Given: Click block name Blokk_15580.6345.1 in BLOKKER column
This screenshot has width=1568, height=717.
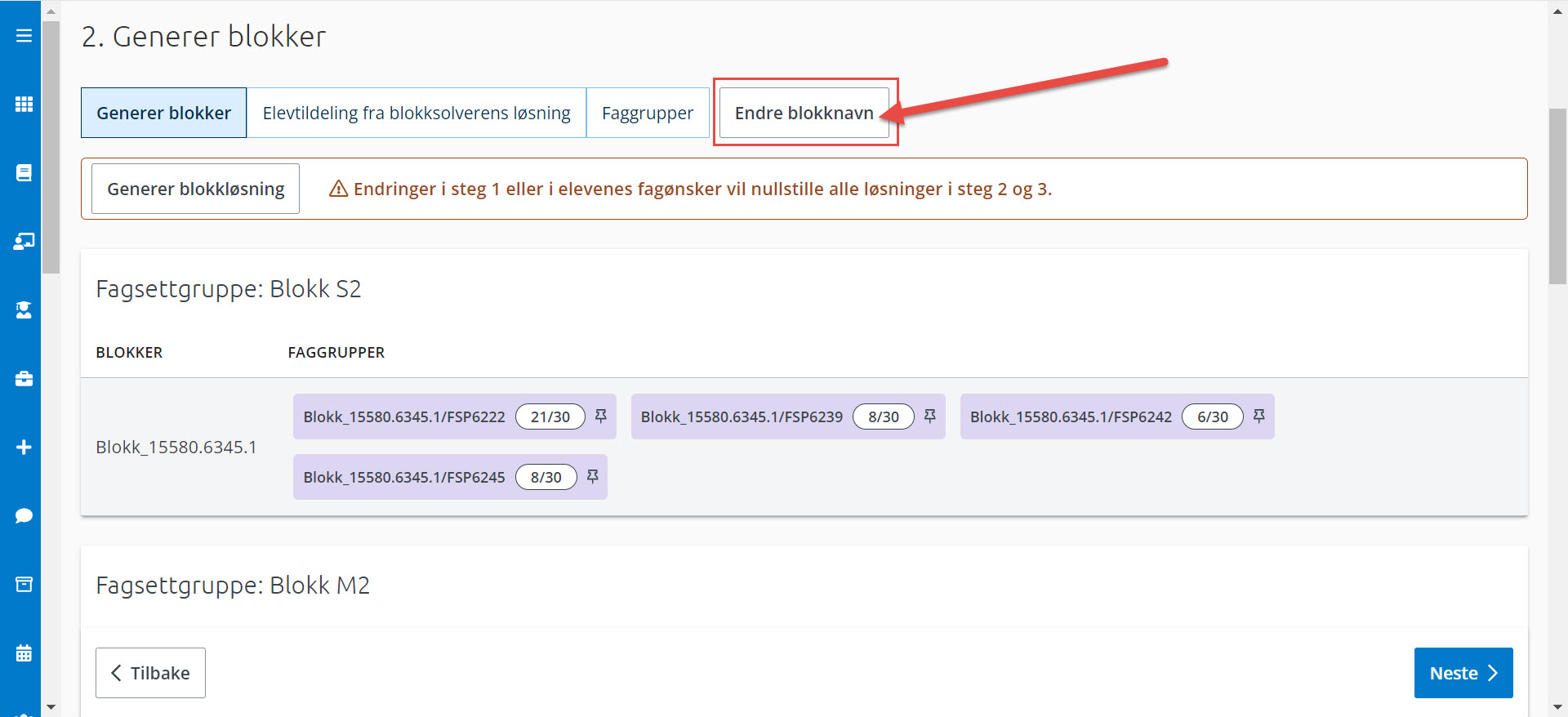Looking at the screenshot, I should (176, 448).
